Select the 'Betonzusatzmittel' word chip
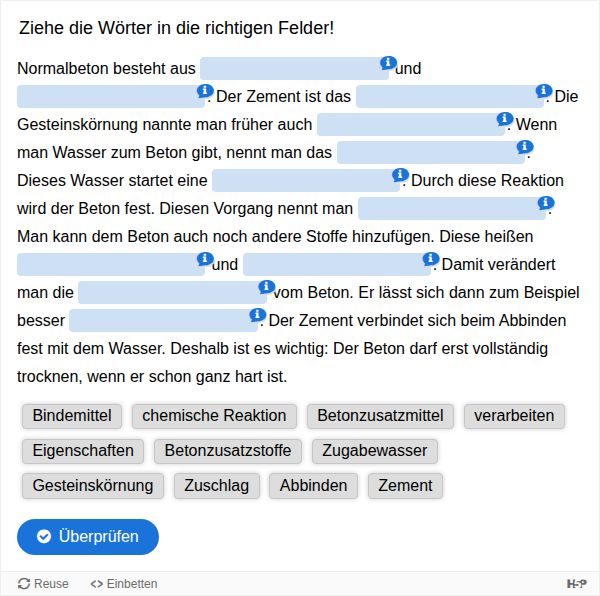The width and height of the screenshot is (600, 596). 380,416
